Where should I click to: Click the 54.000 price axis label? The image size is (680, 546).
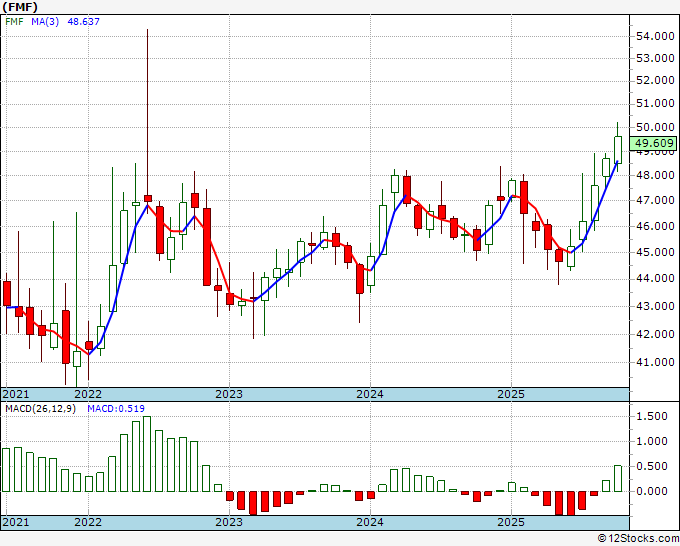point(655,36)
